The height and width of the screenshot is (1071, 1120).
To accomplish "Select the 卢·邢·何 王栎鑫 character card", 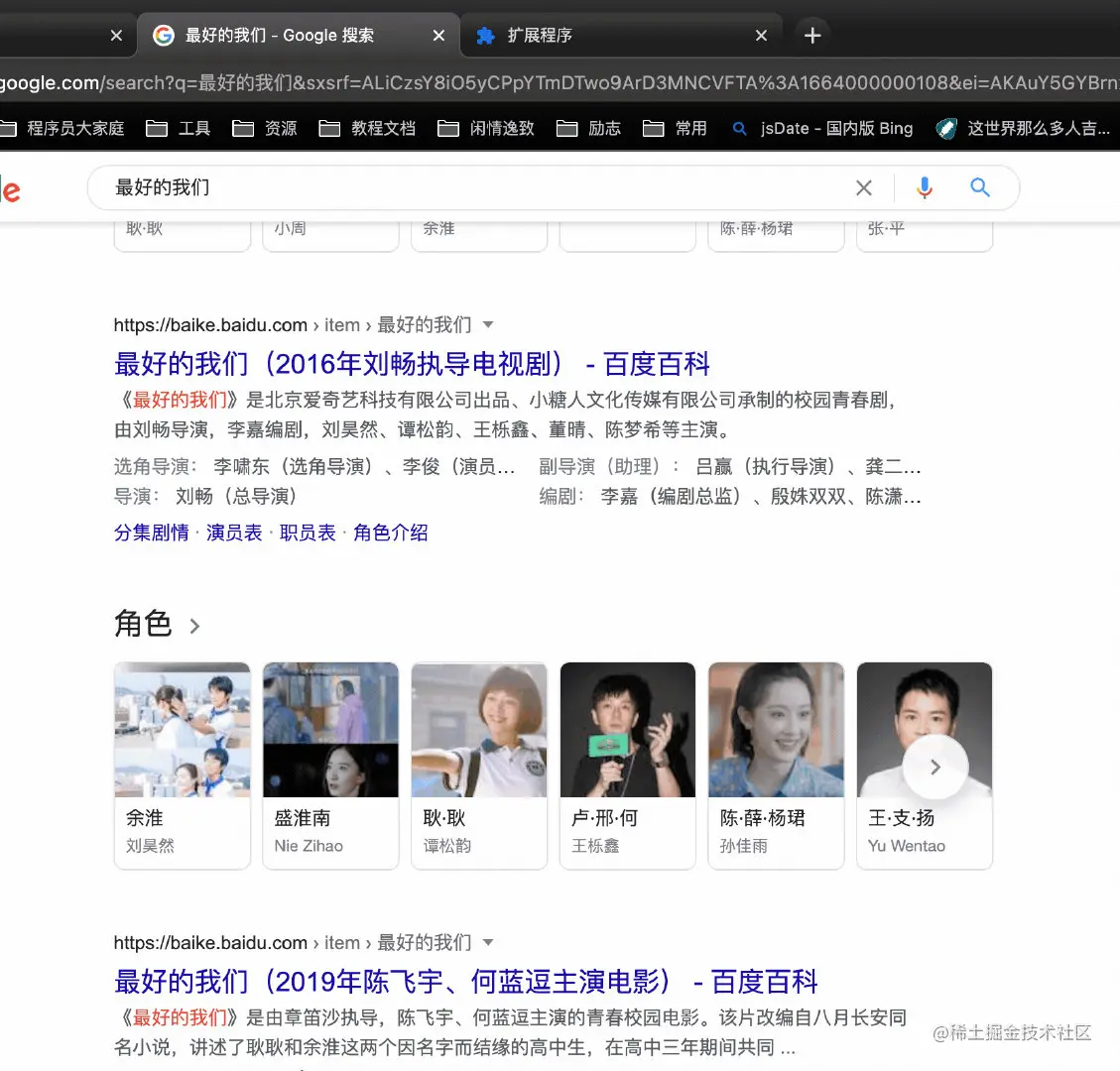I will click(628, 766).
